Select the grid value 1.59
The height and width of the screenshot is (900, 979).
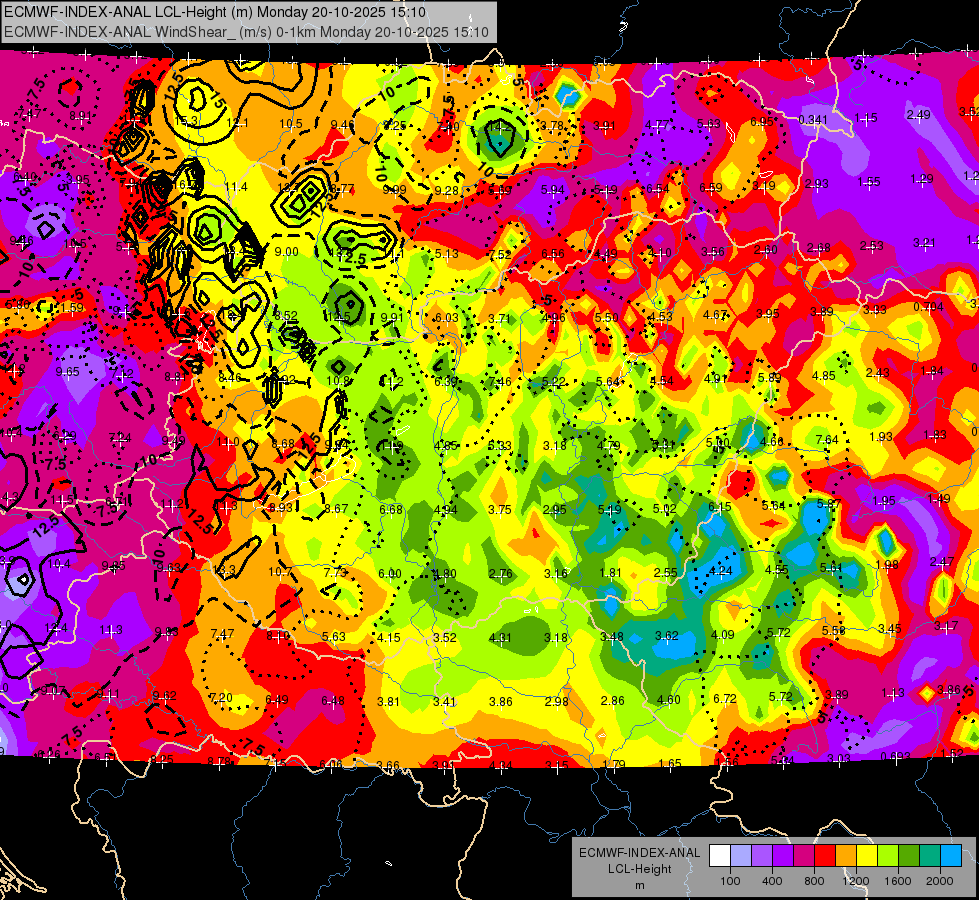pyautogui.click(x=72, y=307)
